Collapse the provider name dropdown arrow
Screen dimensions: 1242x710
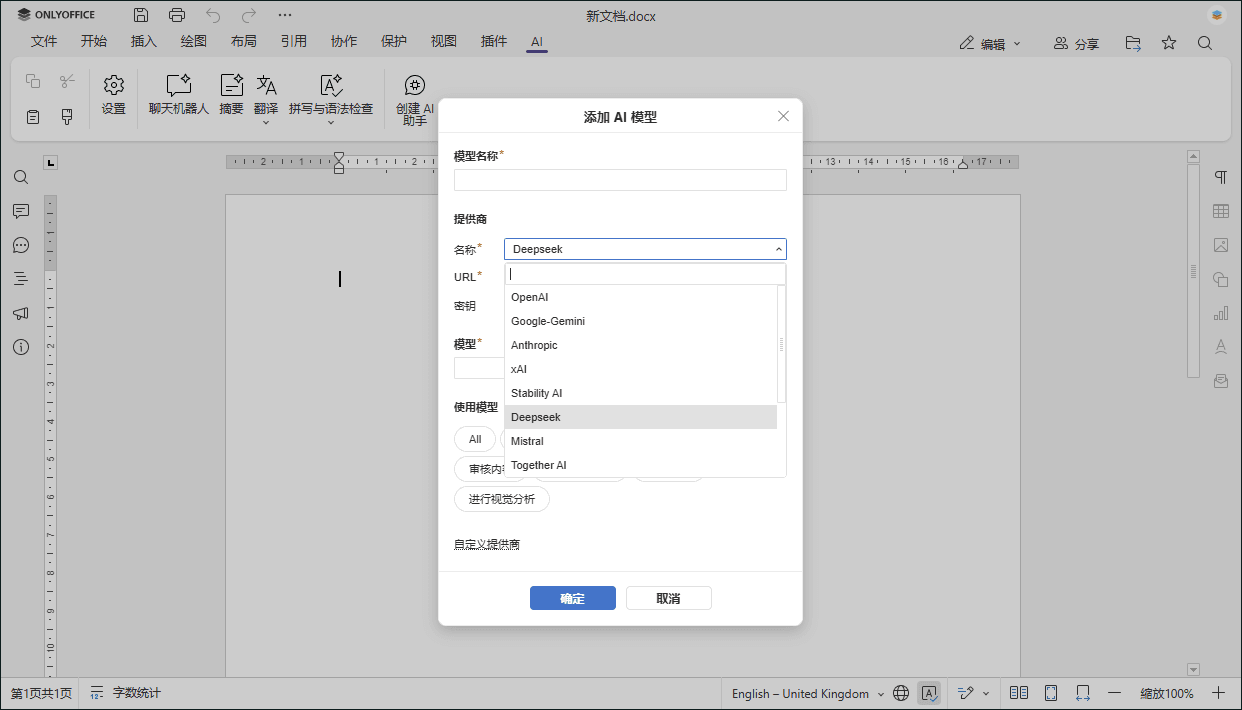(778, 249)
